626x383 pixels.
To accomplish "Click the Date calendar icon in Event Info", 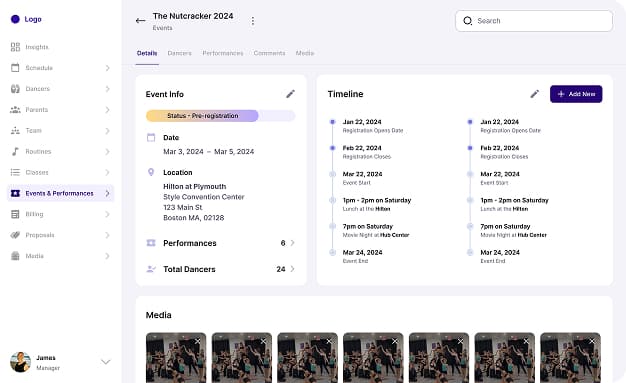I will [151, 137].
